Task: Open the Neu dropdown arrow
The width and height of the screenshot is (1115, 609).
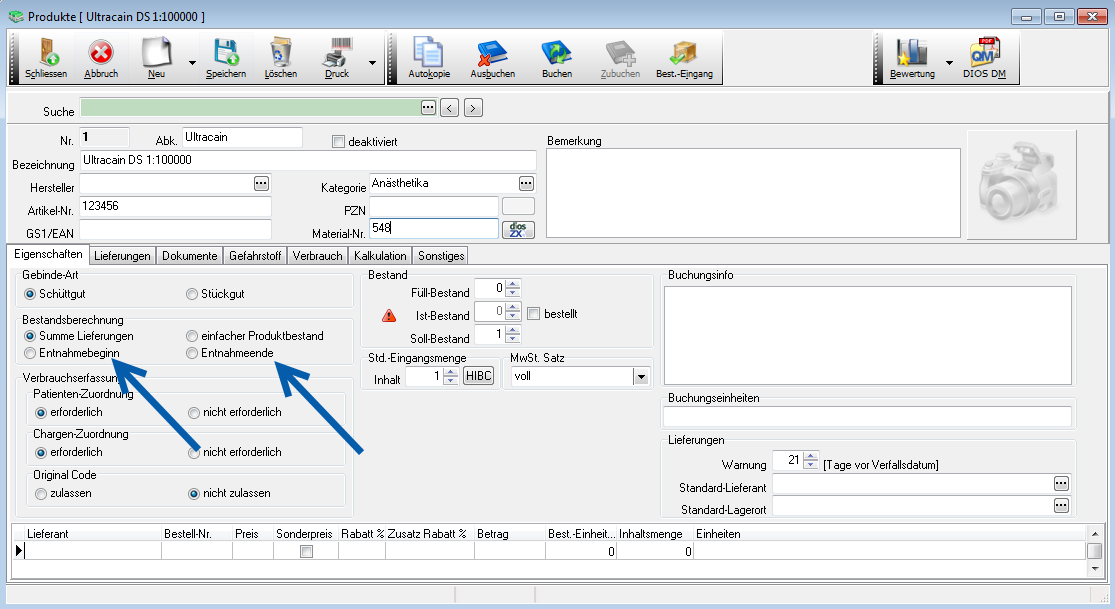Action: (x=192, y=63)
